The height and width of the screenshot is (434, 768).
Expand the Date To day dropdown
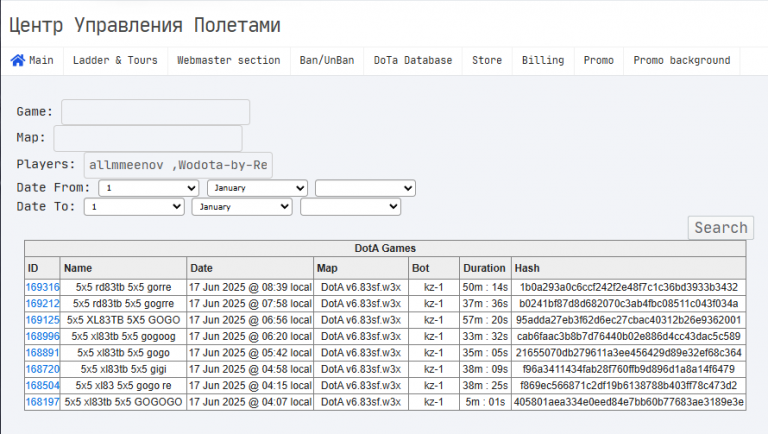[134, 207]
